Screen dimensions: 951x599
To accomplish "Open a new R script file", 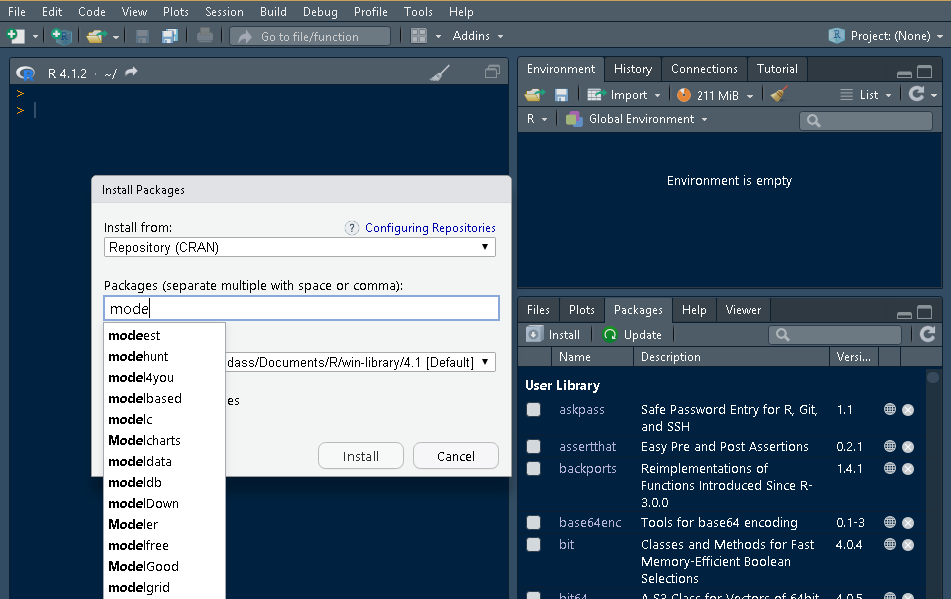I will click(x=14, y=35).
